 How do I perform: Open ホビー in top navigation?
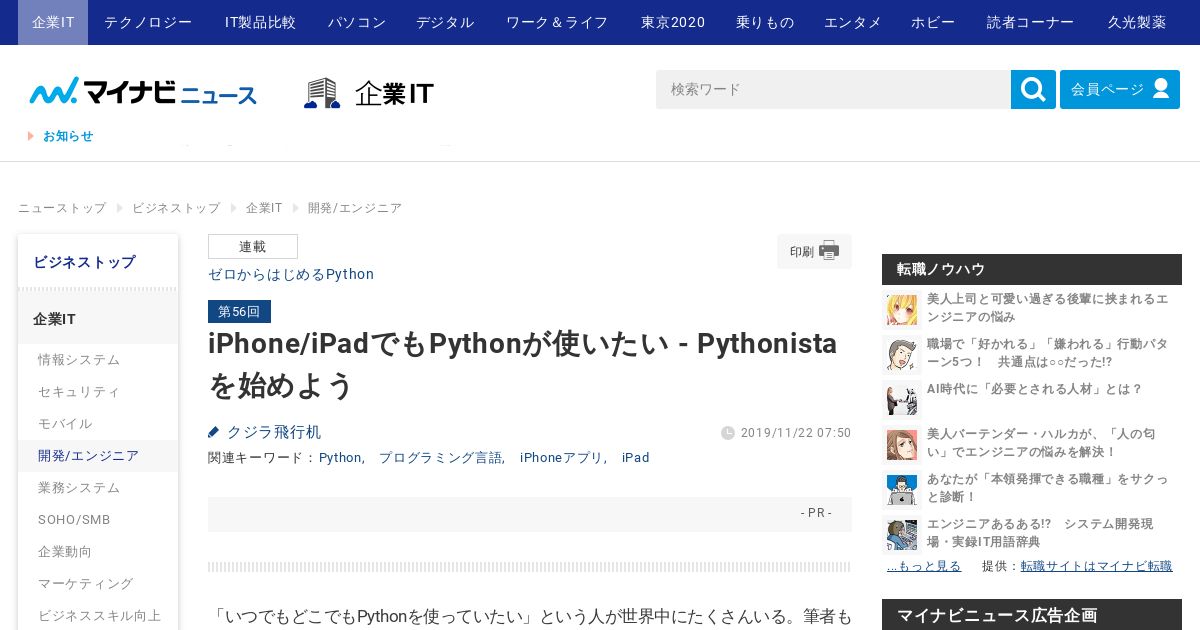pos(933,22)
